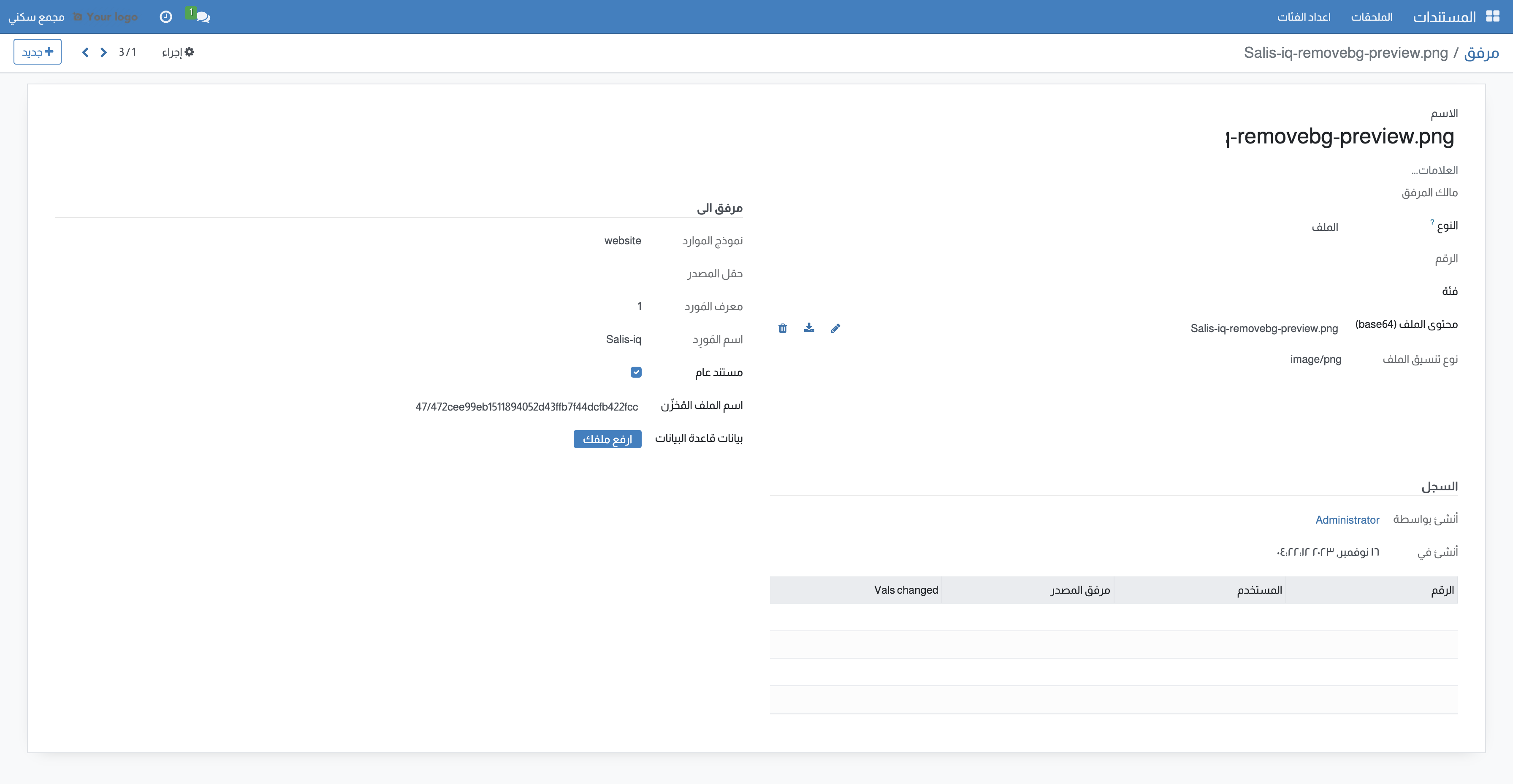Click the stored filename hash value
1513x784 pixels.
pos(526,406)
